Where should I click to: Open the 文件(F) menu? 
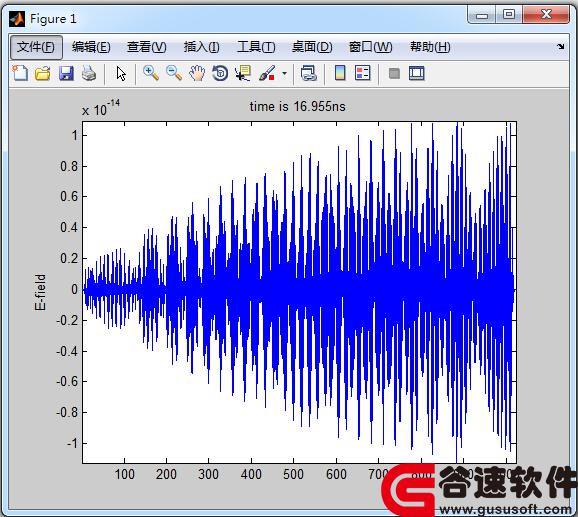tap(36, 47)
